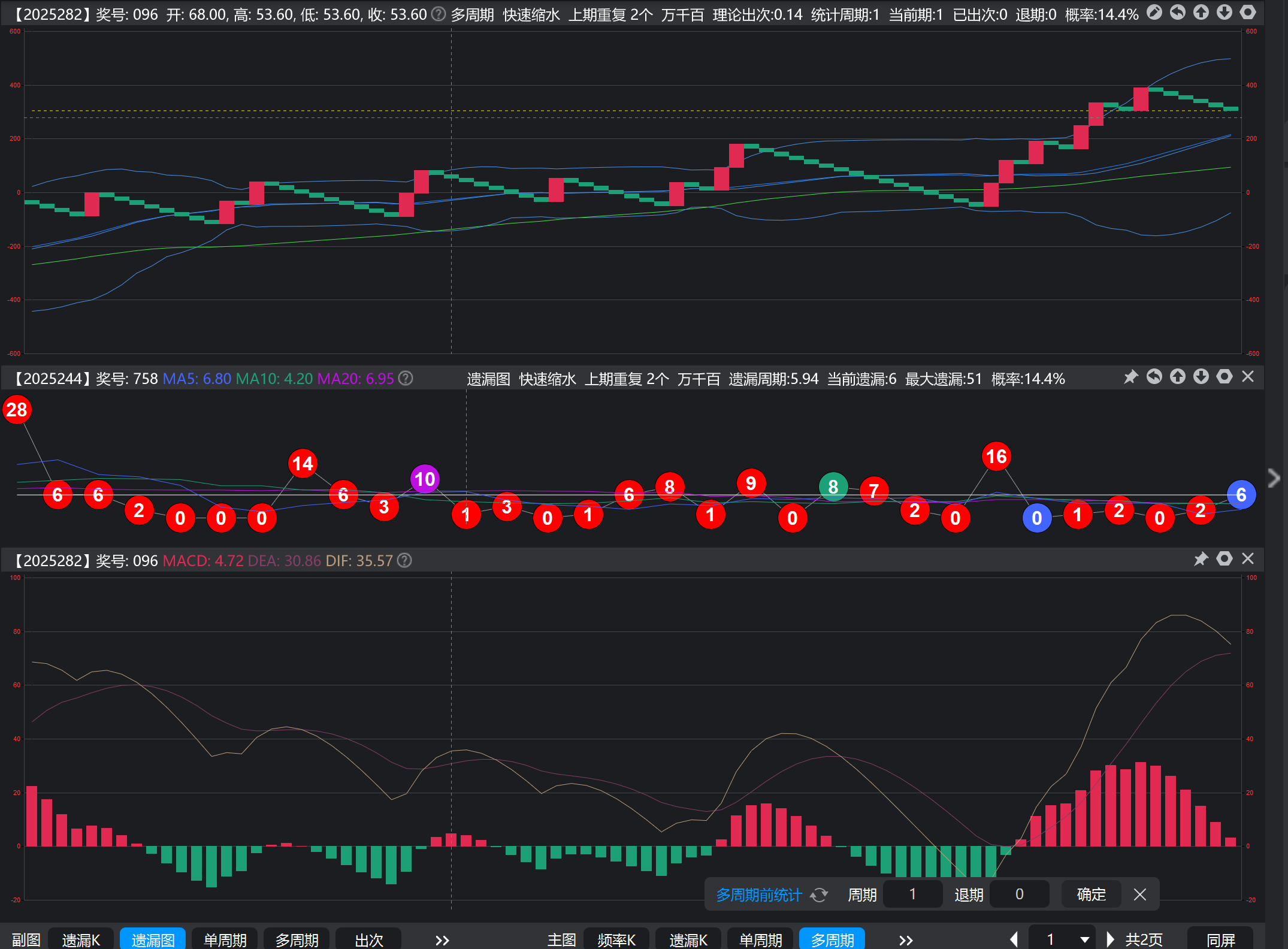Select the 单周期 option for the main chart

click(x=760, y=939)
